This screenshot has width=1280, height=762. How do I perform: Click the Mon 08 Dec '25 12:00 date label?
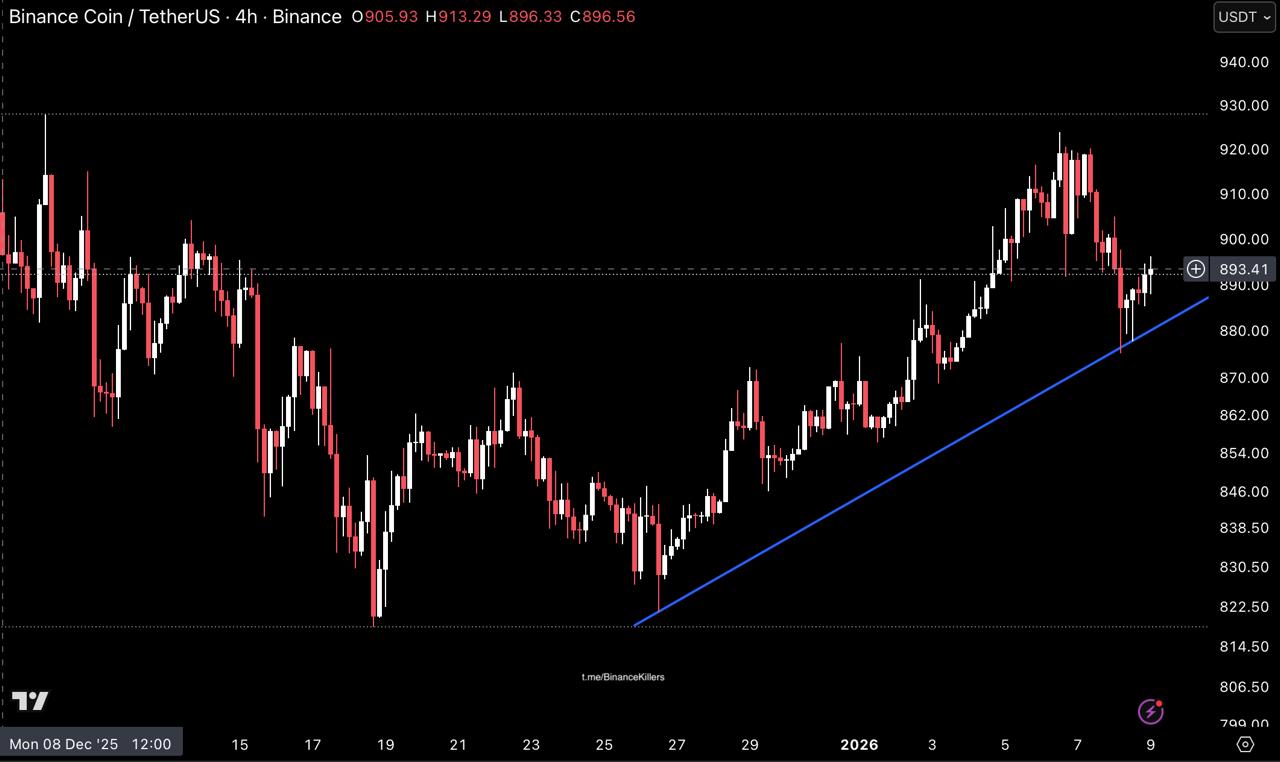91,744
